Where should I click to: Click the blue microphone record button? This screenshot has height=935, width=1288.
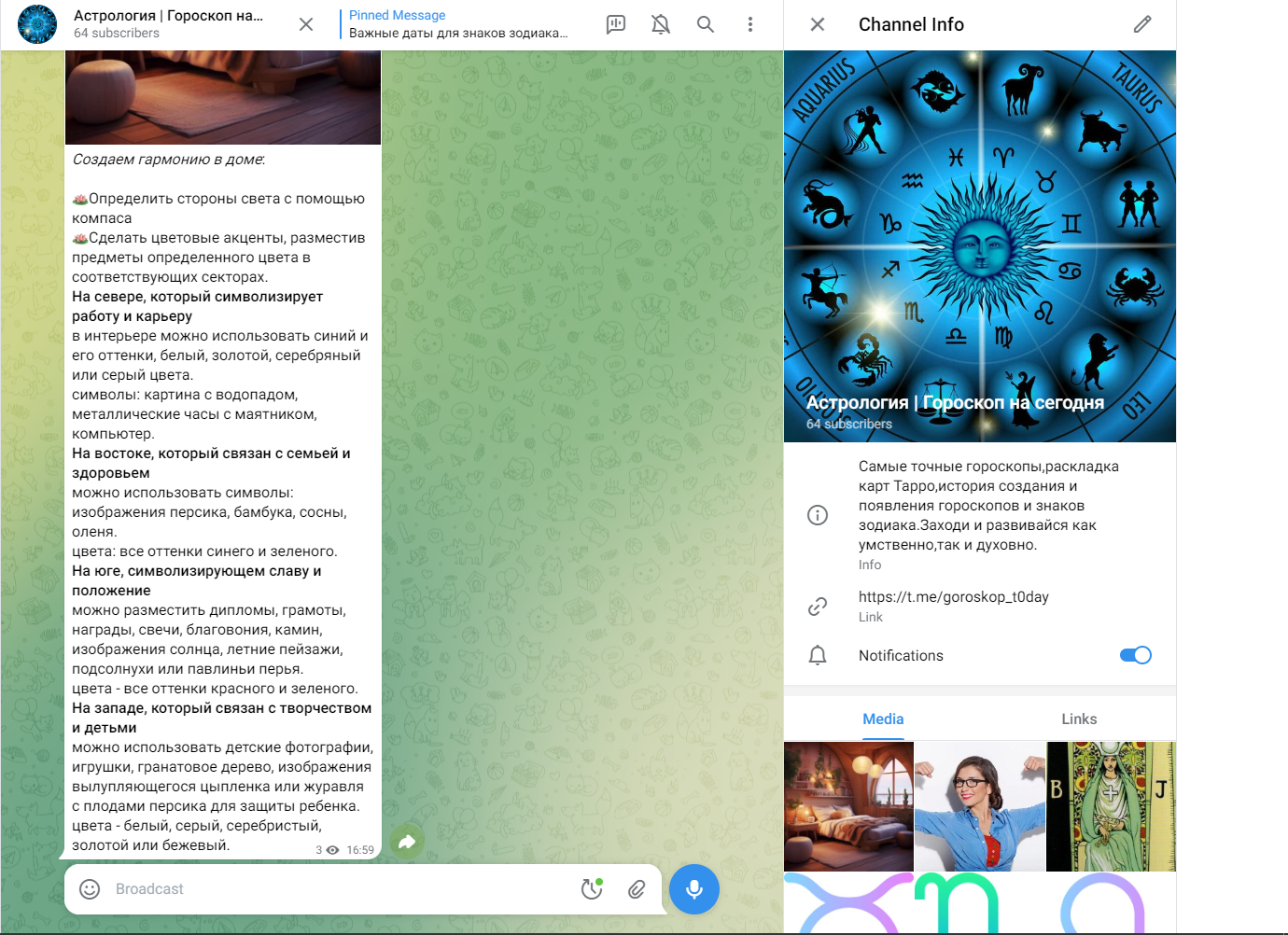694,889
